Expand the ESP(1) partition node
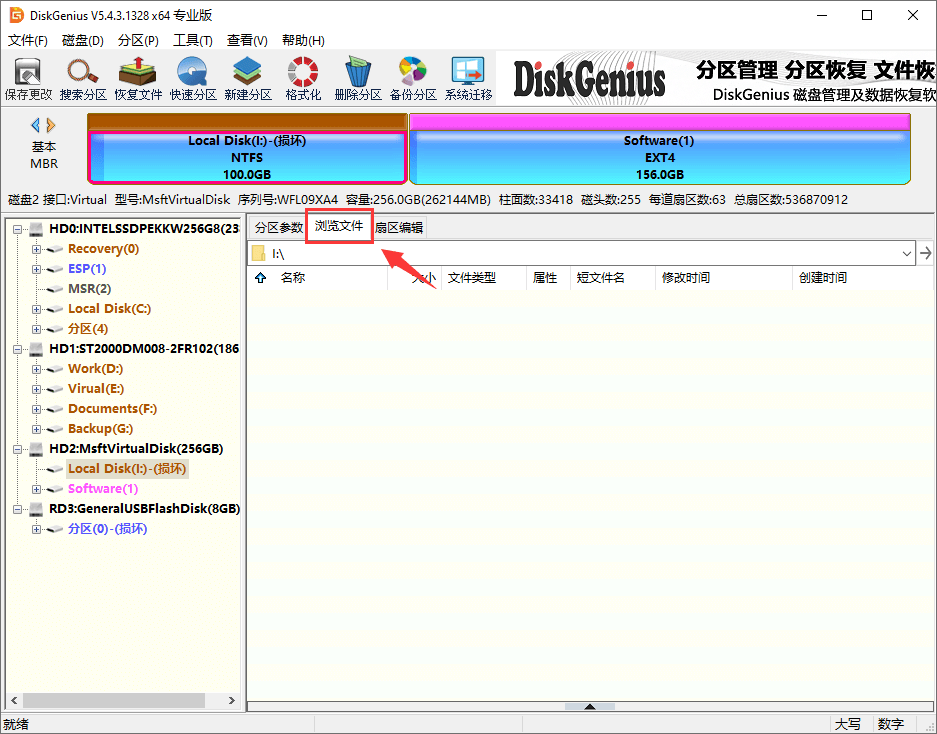Viewport: 937px width, 734px height. (36, 269)
